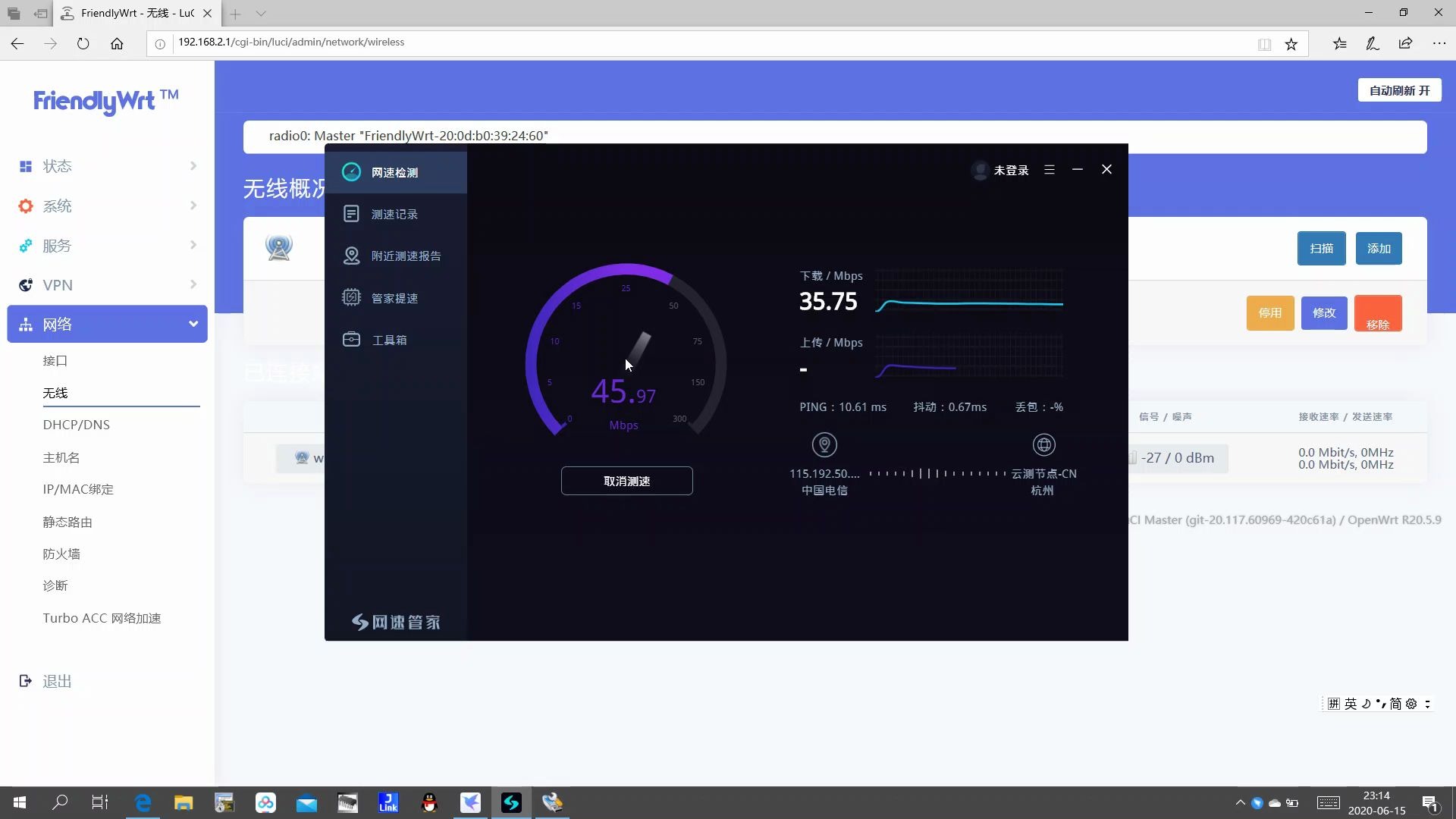Open the Mail app on taskbar
The height and width of the screenshot is (819, 1456).
tap(306, 802)
